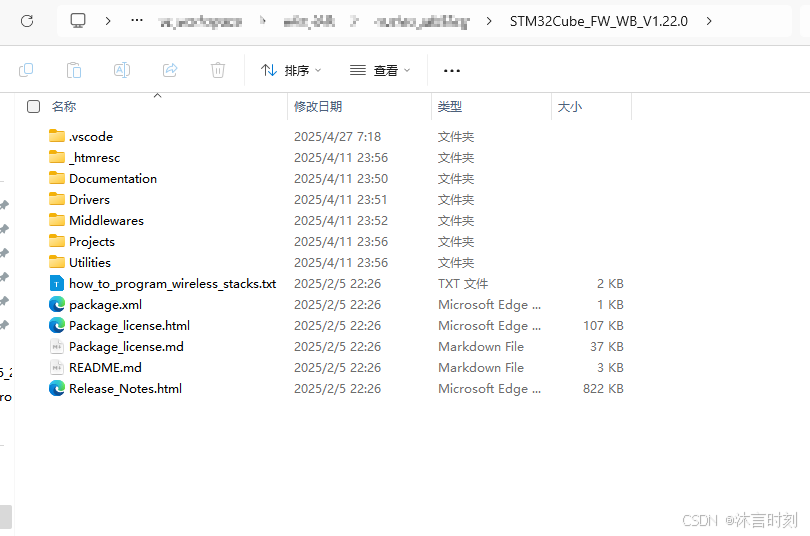810x536 pixels.
Task: Click the This PC monitor icon
Action: 78,21
